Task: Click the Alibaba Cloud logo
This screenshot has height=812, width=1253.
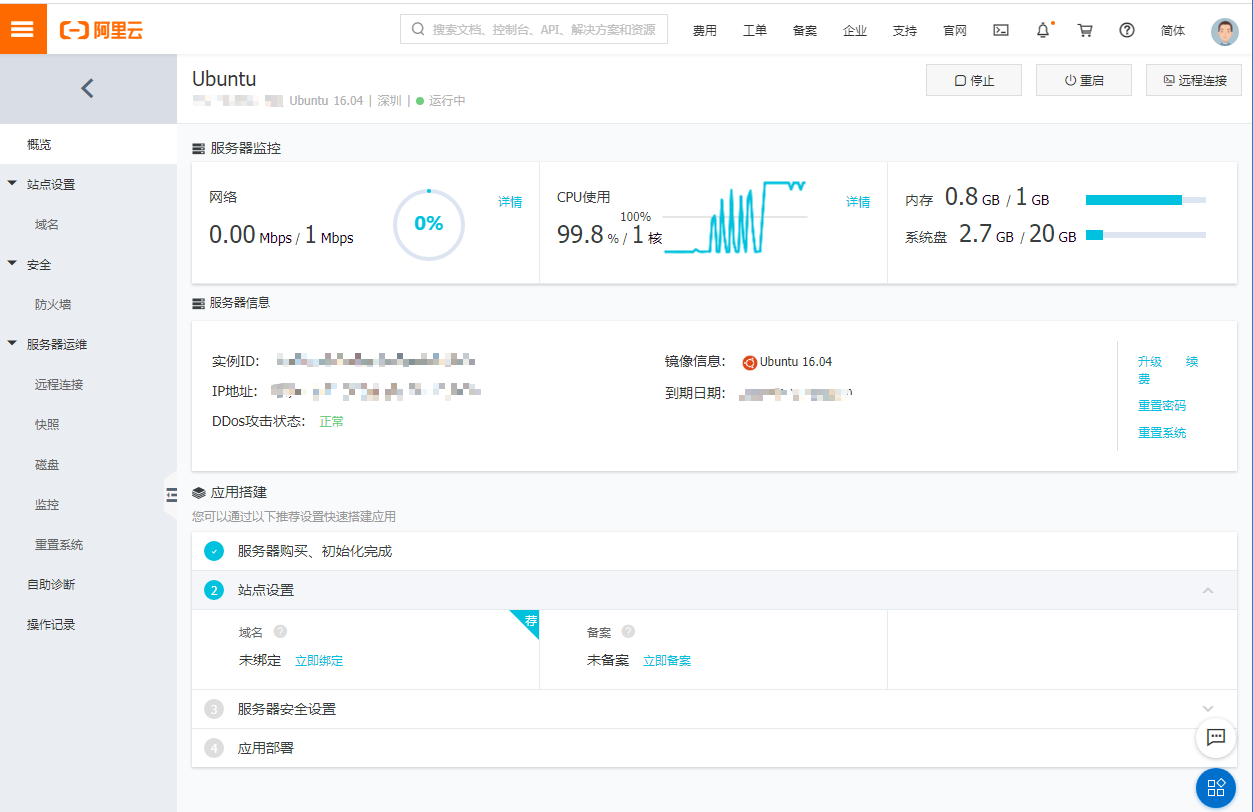Action: (x=102, y=30)
